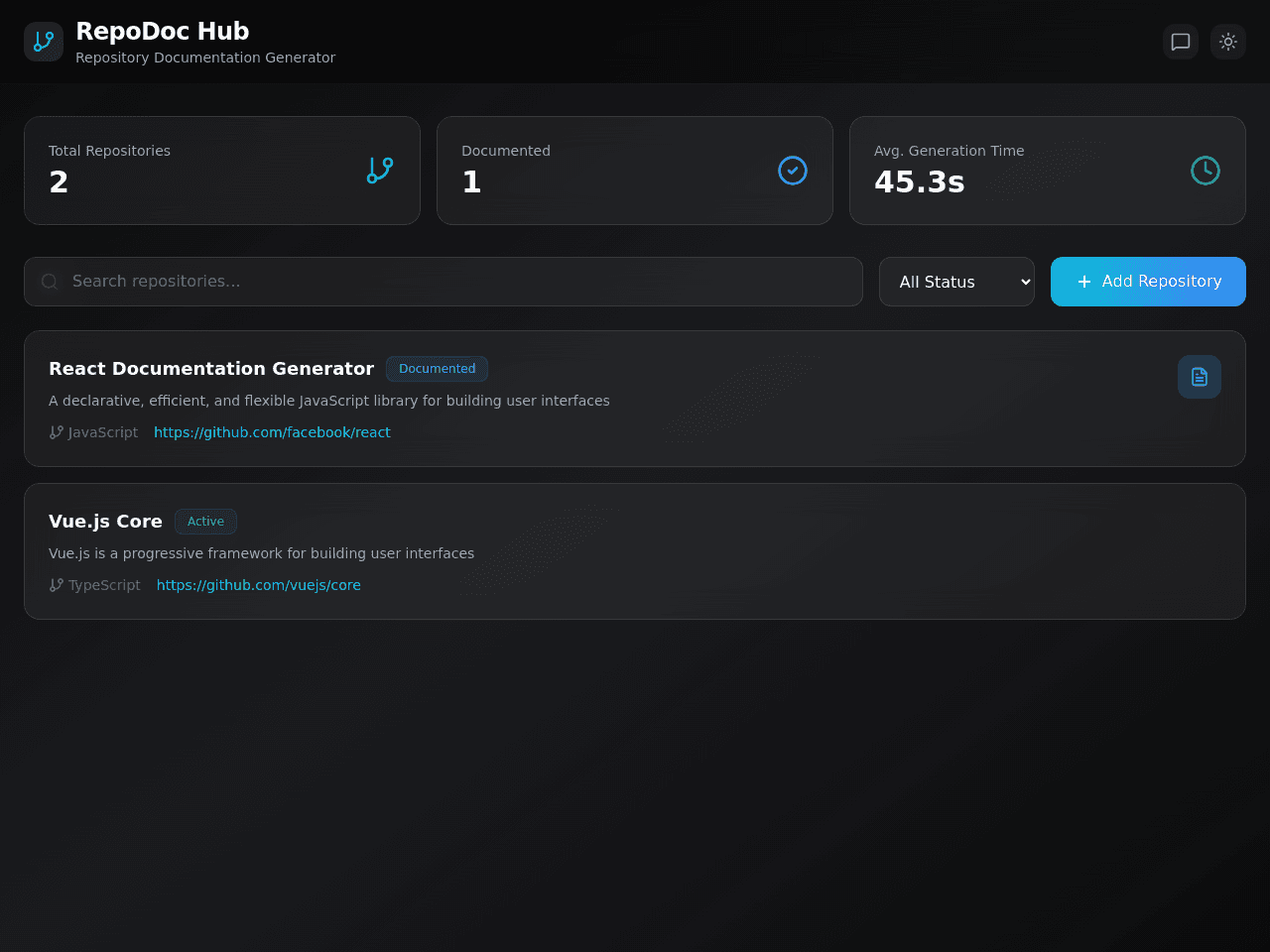Screen dimensions: 1270x952
Task: Click the TypeScript language label
Action: click(x=104, y=585)
